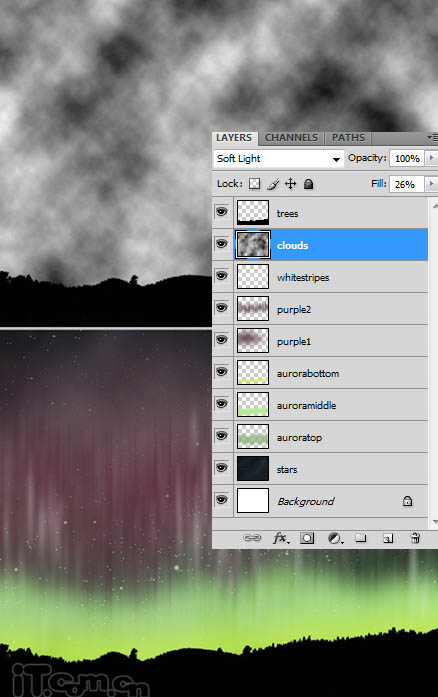Lock image pixels with brush icon
This screenshot has width=438, height=697.
[x=273, y=184]
